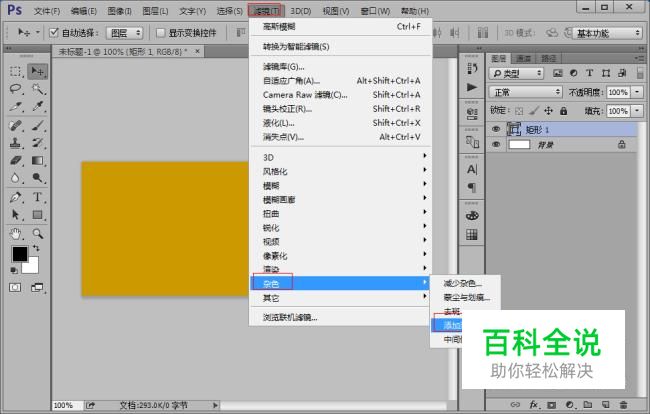The height and width of the screenshot is (414, 650).
Task: Select the Move tool
Action: coord(38,71)
